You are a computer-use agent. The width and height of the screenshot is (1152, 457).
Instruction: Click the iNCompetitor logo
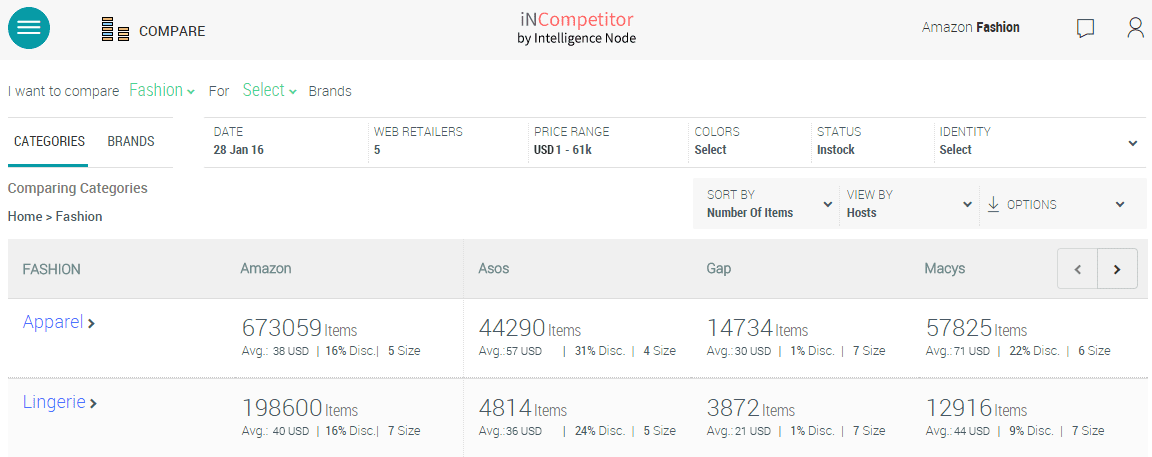[577, 28]
